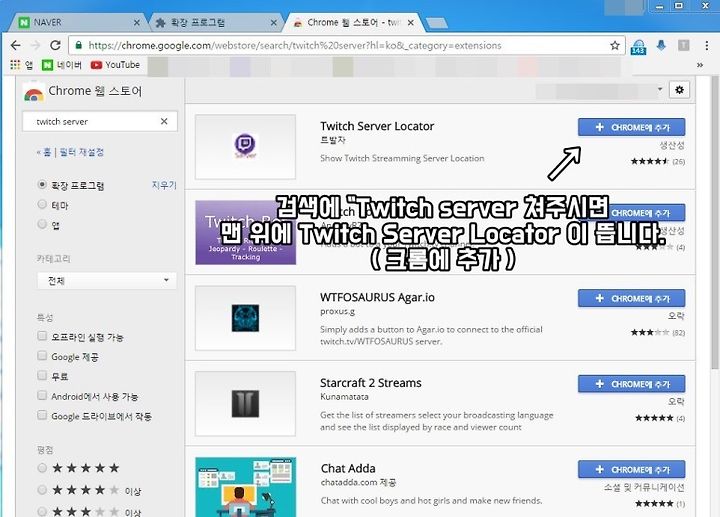Click the Twitch Server Locator star rating
This screenshot has height=517, width=720.
(x=649, y=161)
